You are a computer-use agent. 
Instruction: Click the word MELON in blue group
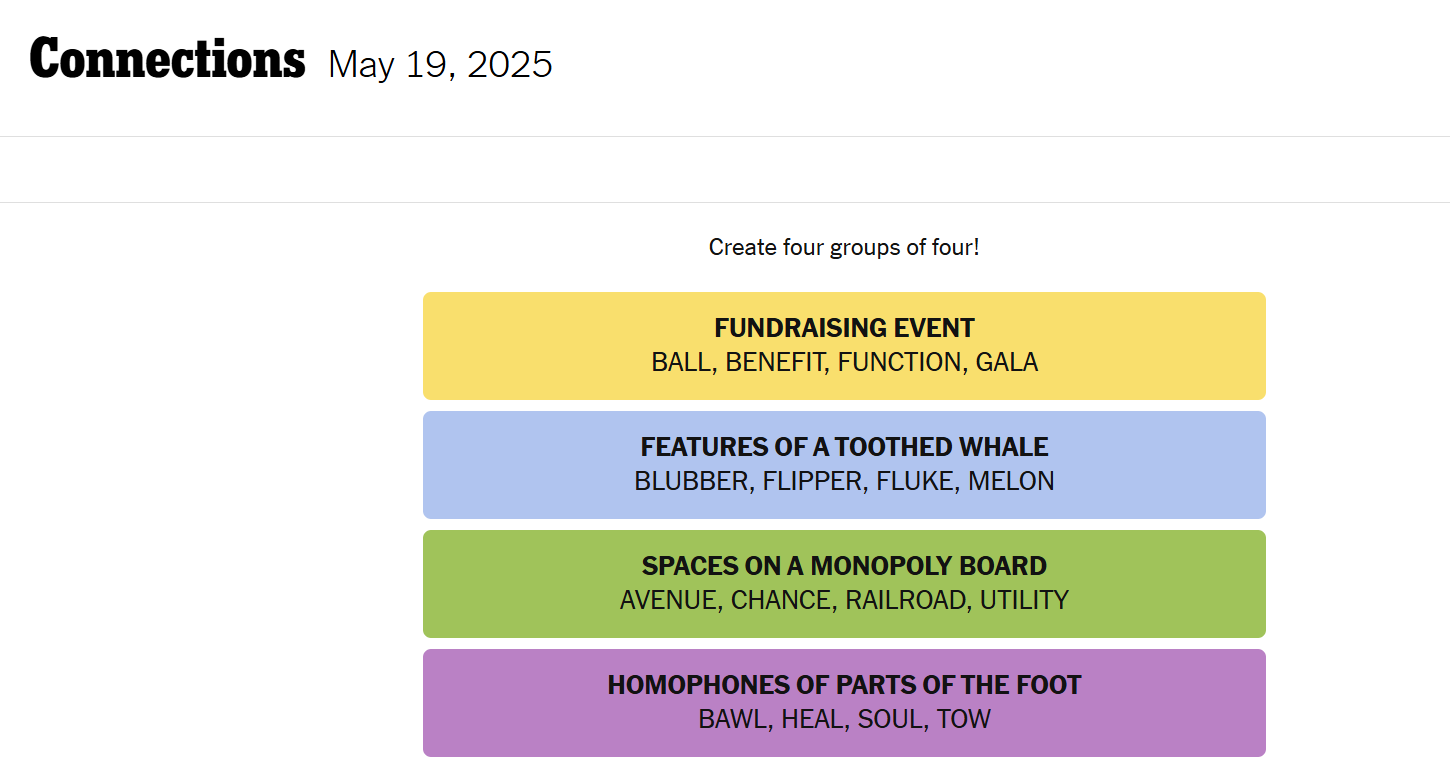[x=1011, y=481]
